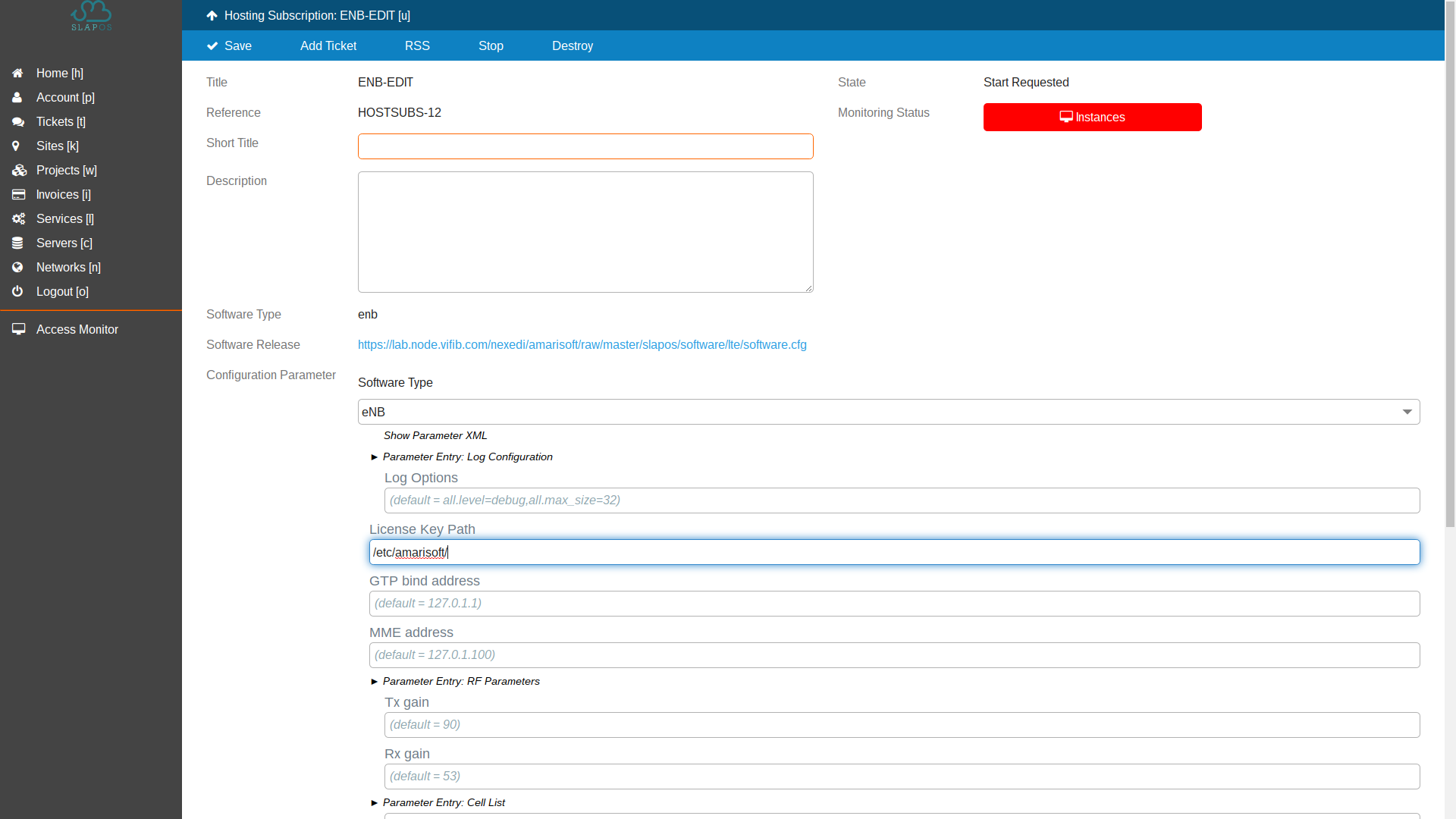Click the monitor icon in Instances button
The height and width of the screenshot is (819, 1456).
(x=1066, y=118)
